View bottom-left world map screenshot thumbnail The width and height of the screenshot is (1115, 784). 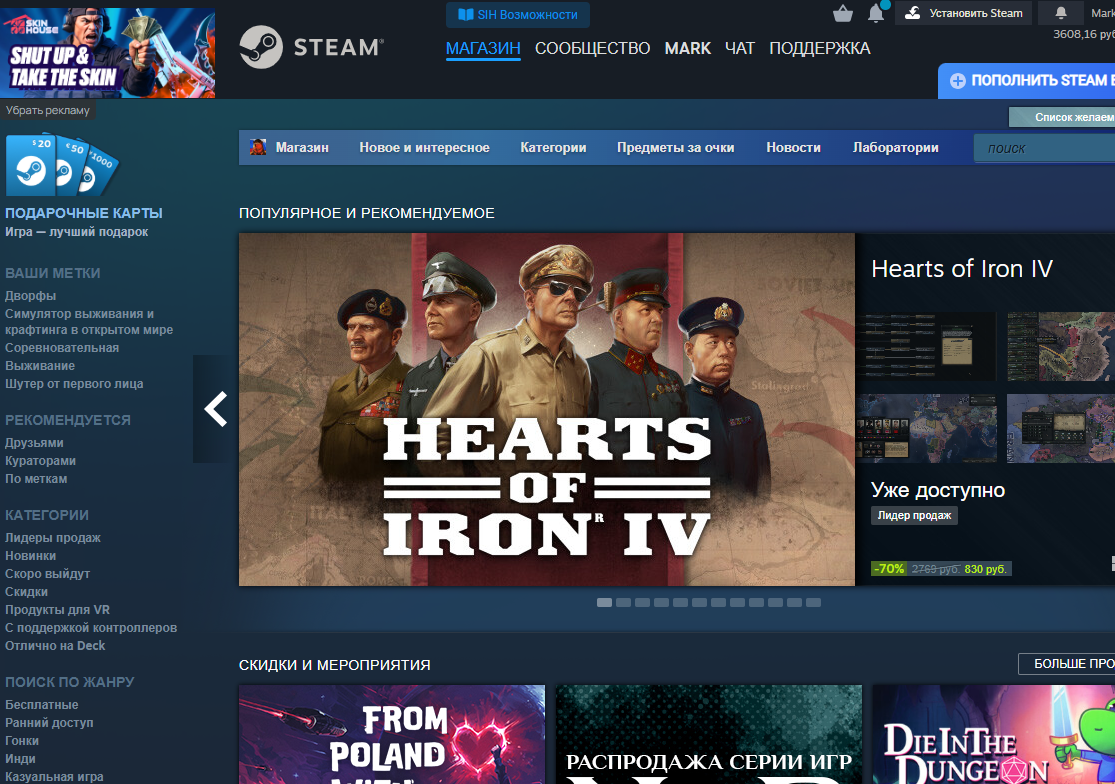click(x=927, y=429)
